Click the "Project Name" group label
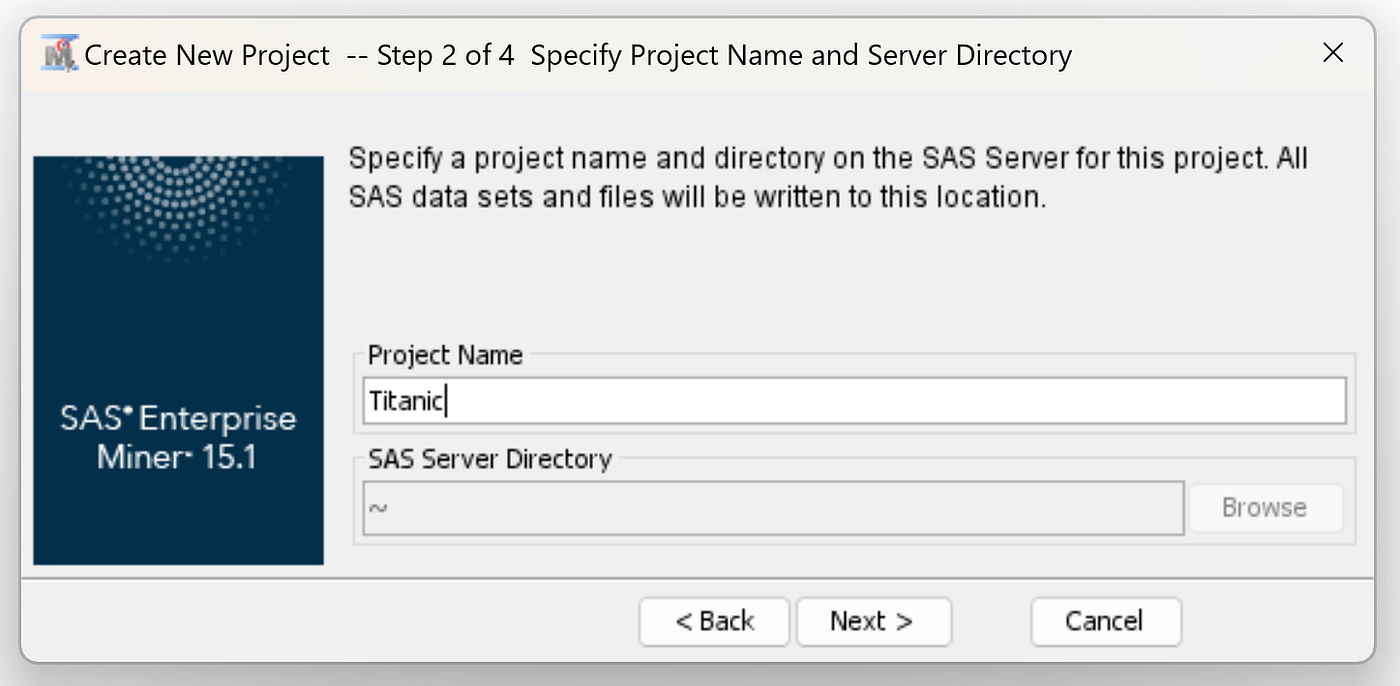The image size is (1400, 686). coord(445,355)
